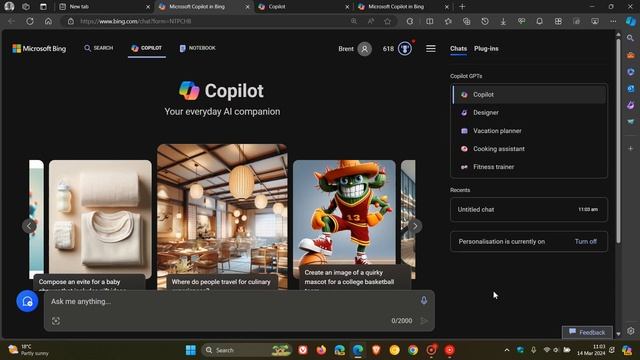
Task: Open the hamburger menu
Action: [431, 49]
